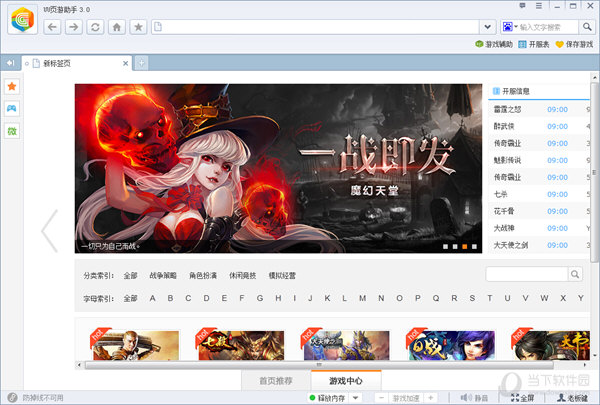Expand the 释放内存 dropdown arrow
This screenshot has width=600, height=405.
point(355,398)
